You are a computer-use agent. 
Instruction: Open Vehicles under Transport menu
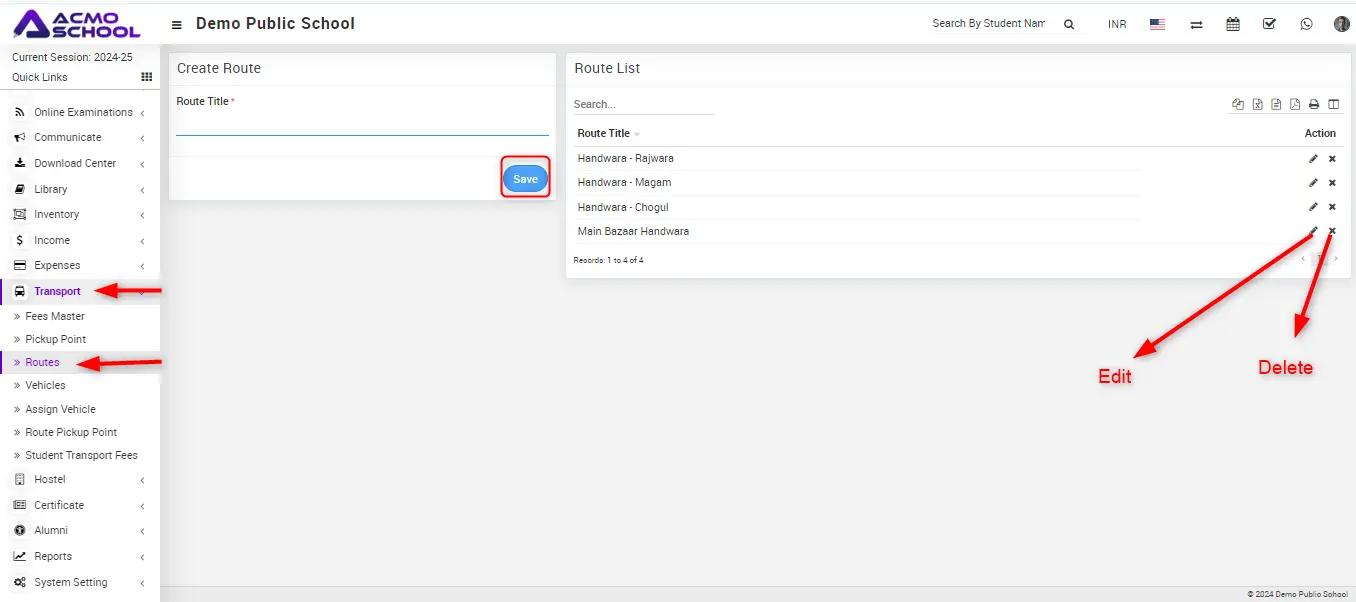point(45,385)
